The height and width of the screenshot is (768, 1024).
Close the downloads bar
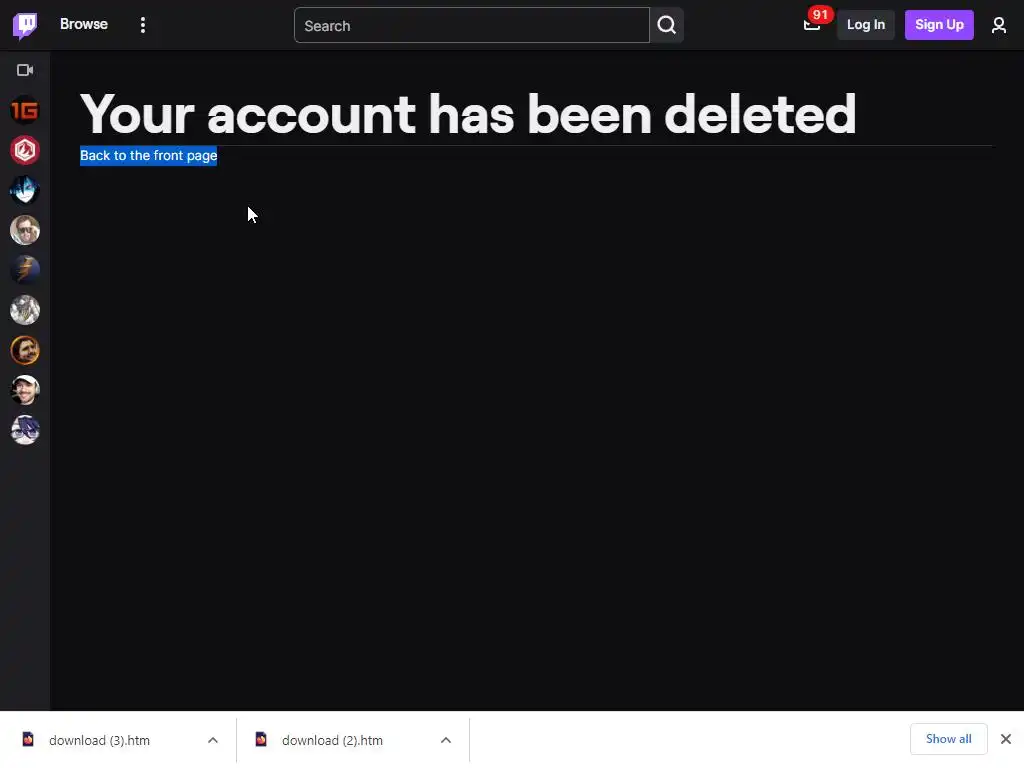click(1006, 739)
